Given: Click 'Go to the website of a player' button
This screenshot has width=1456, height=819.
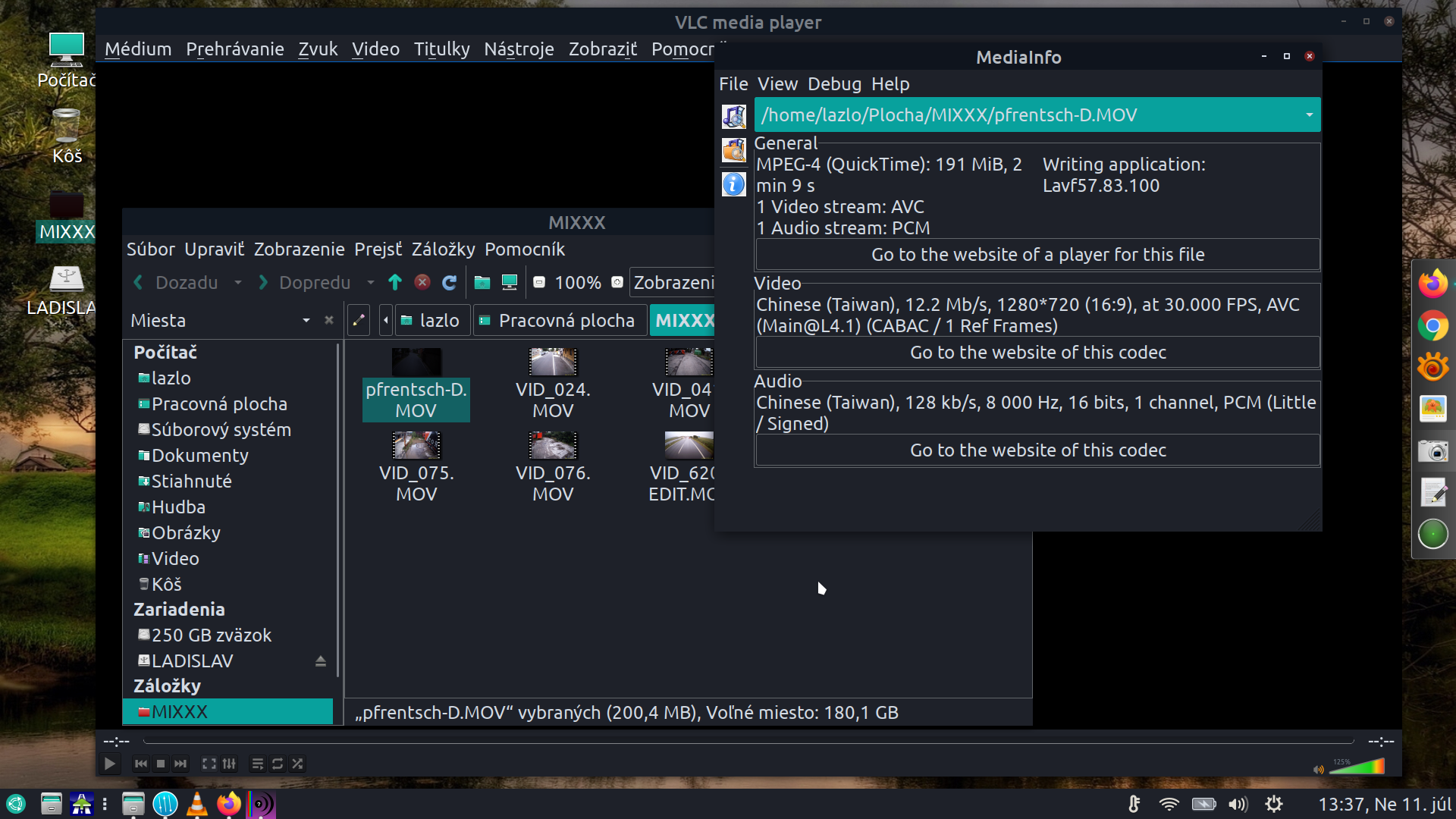Looking at the screenshot, I should click(1037, 255).
